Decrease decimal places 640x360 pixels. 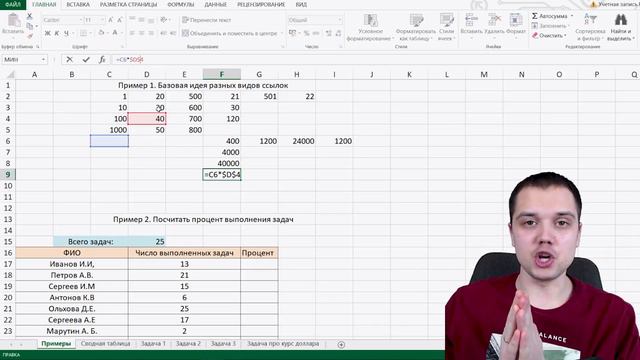click(x=338, y=33)
